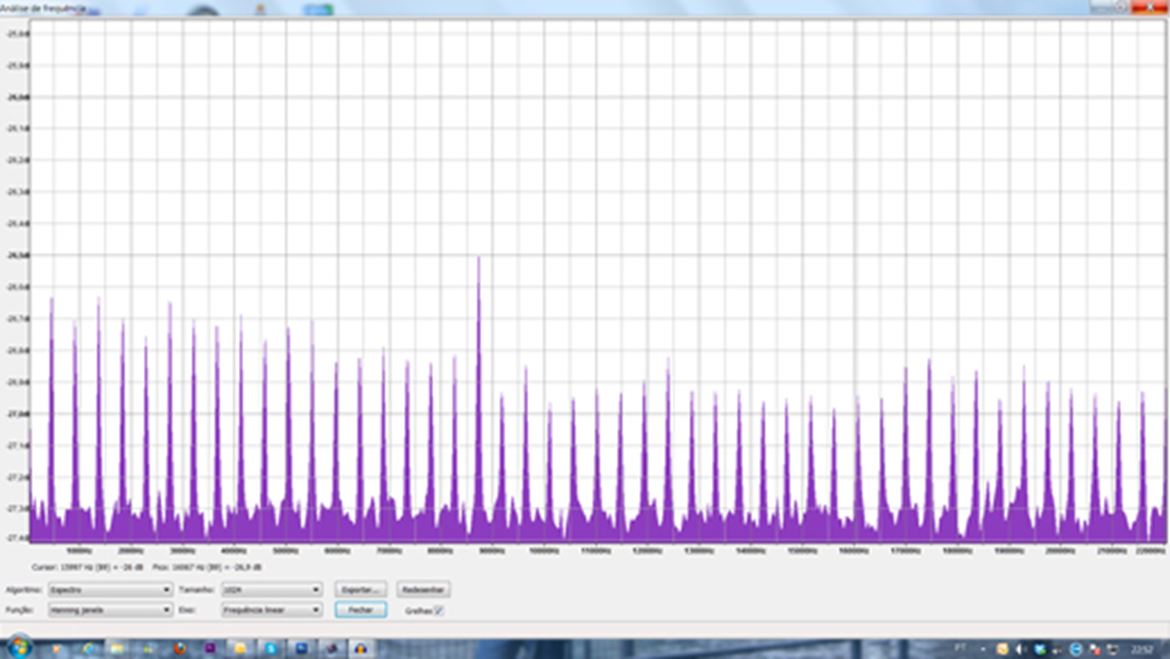Show hidden system tray icons
Image resolution: width=1170 pixels, height=659 pixels.
click(983, 649)
